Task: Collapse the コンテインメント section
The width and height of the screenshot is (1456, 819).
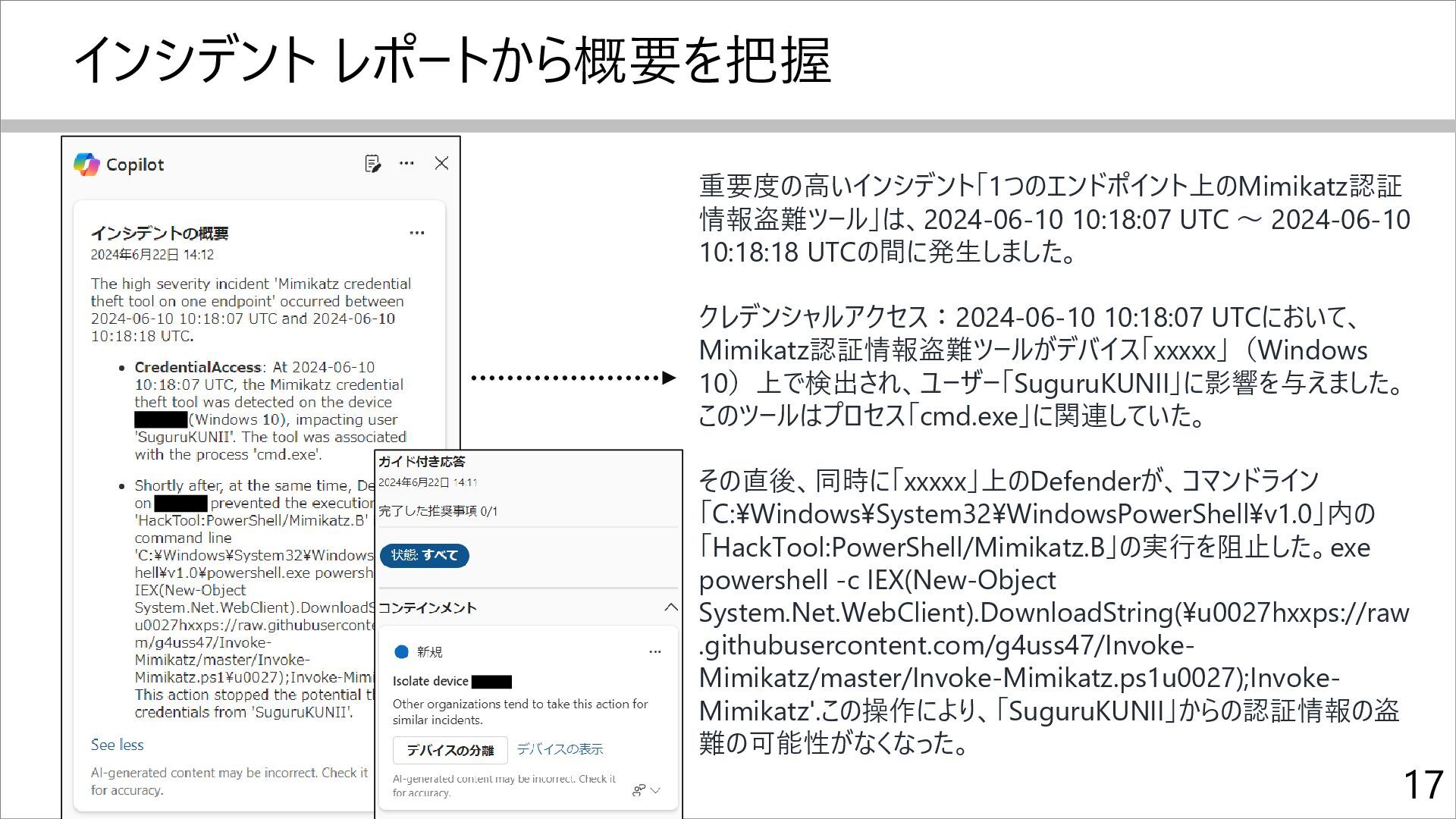Action: click(670, 607)
